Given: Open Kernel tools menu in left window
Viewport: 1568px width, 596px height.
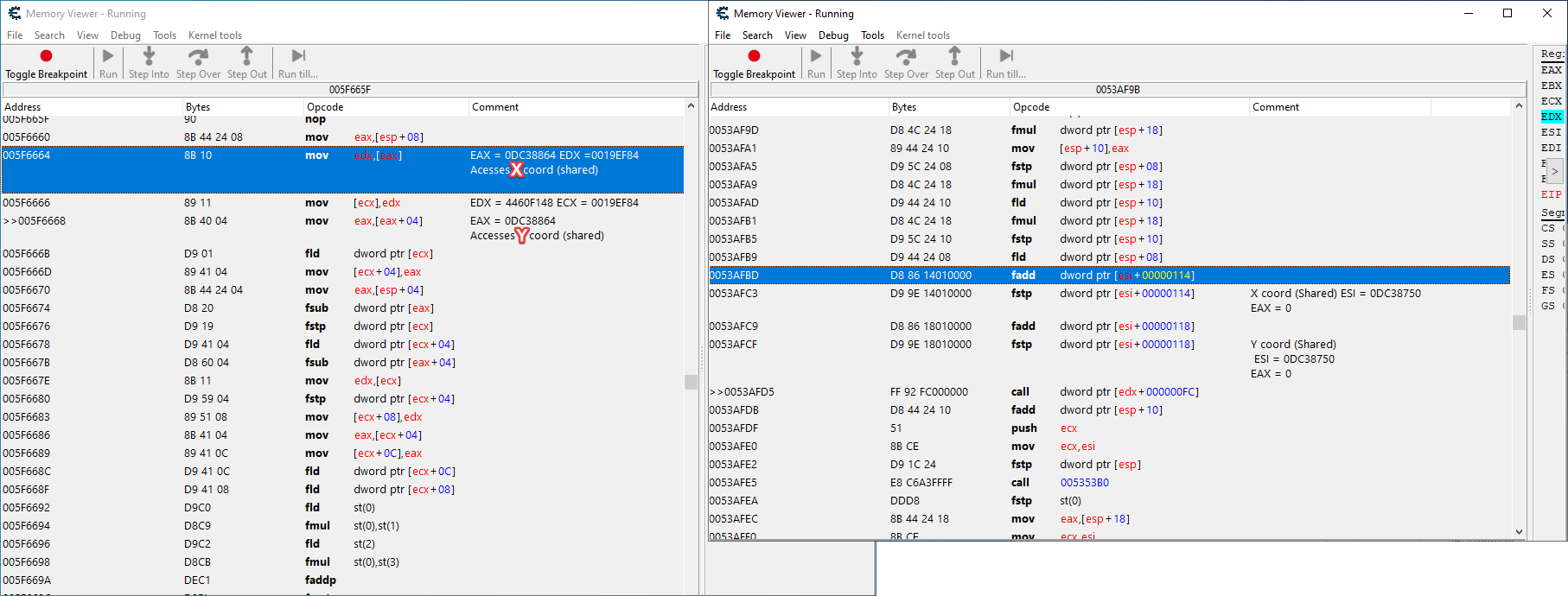Looking at the screenshot, I should coord(214,35).
